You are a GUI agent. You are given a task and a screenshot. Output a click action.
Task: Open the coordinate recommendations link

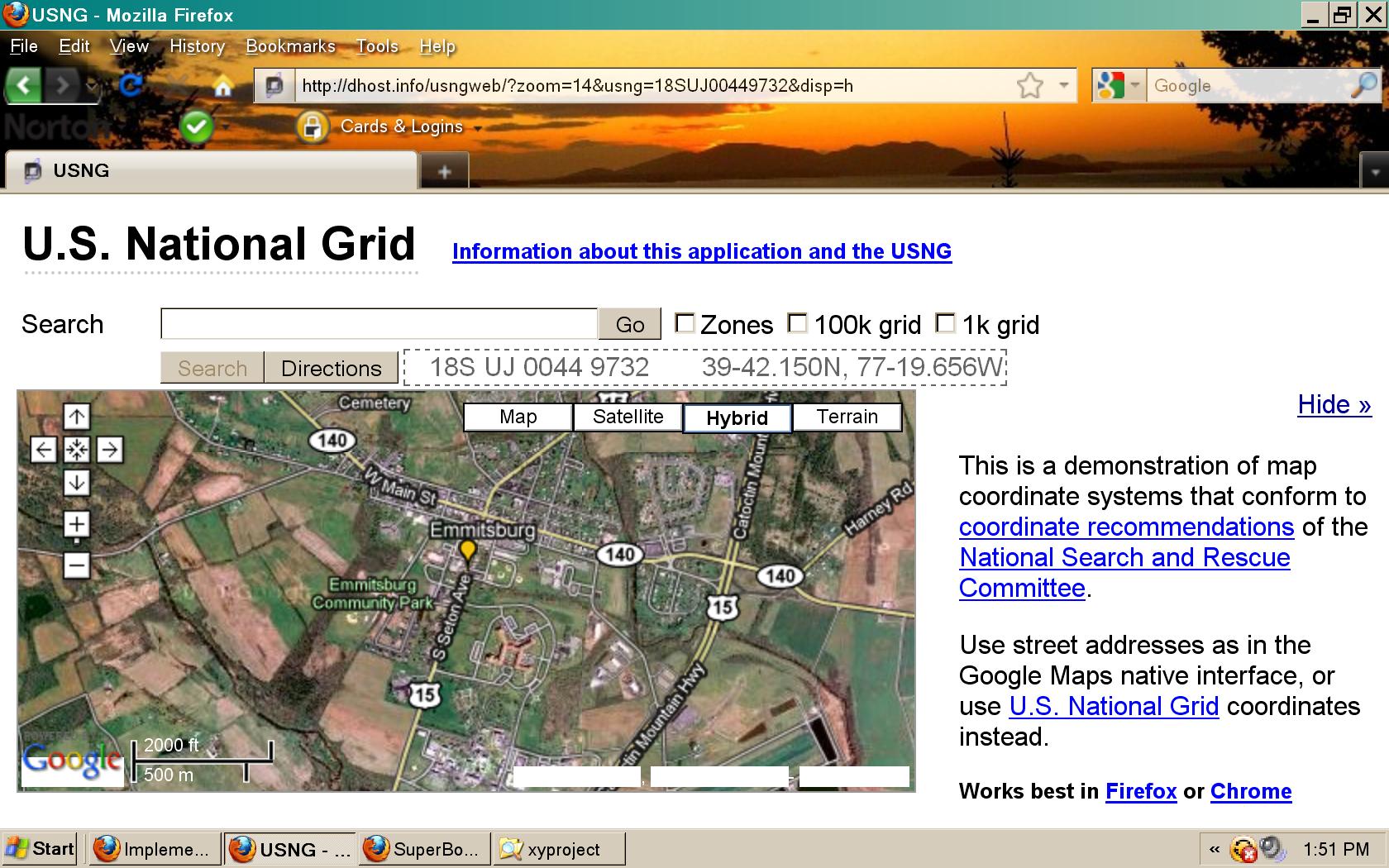click(1126, 527)
